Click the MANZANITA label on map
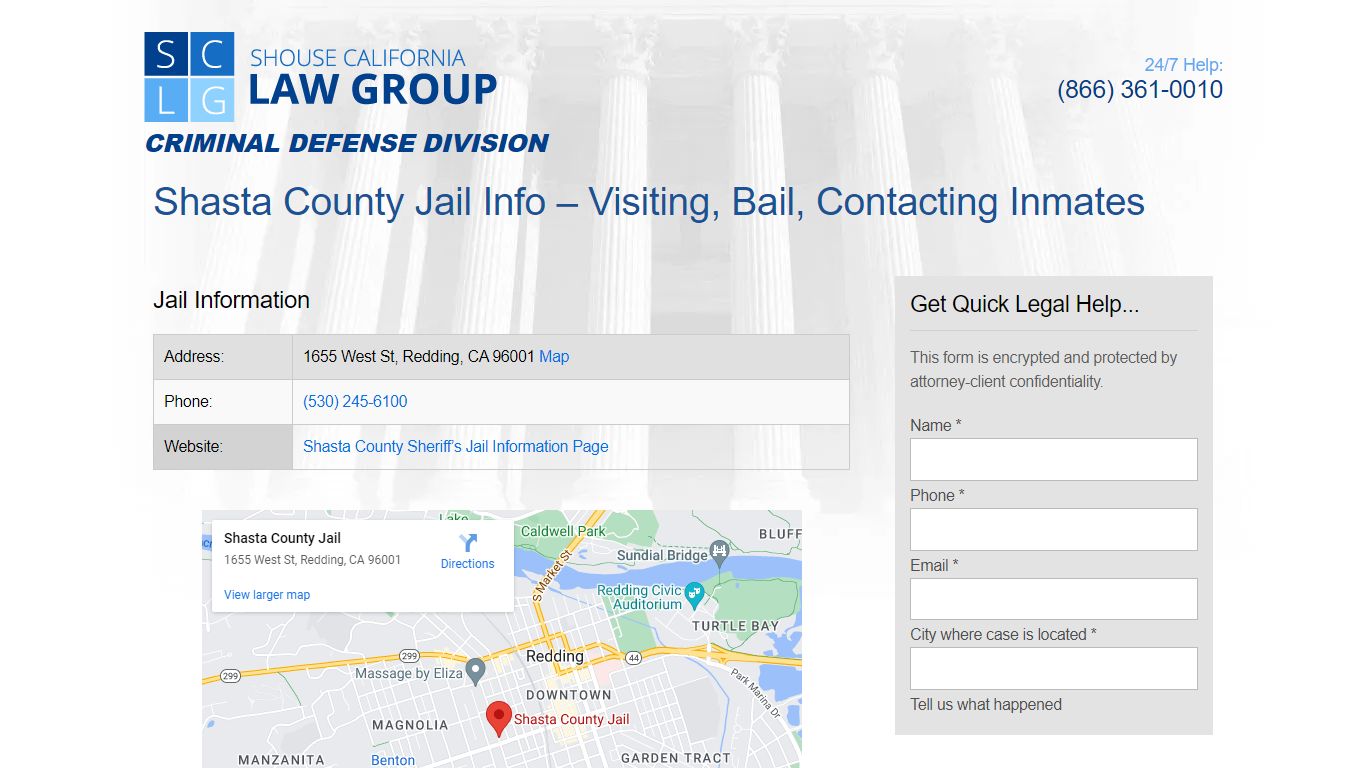This screenshot has width=1366, height=768. pos(281,760)
